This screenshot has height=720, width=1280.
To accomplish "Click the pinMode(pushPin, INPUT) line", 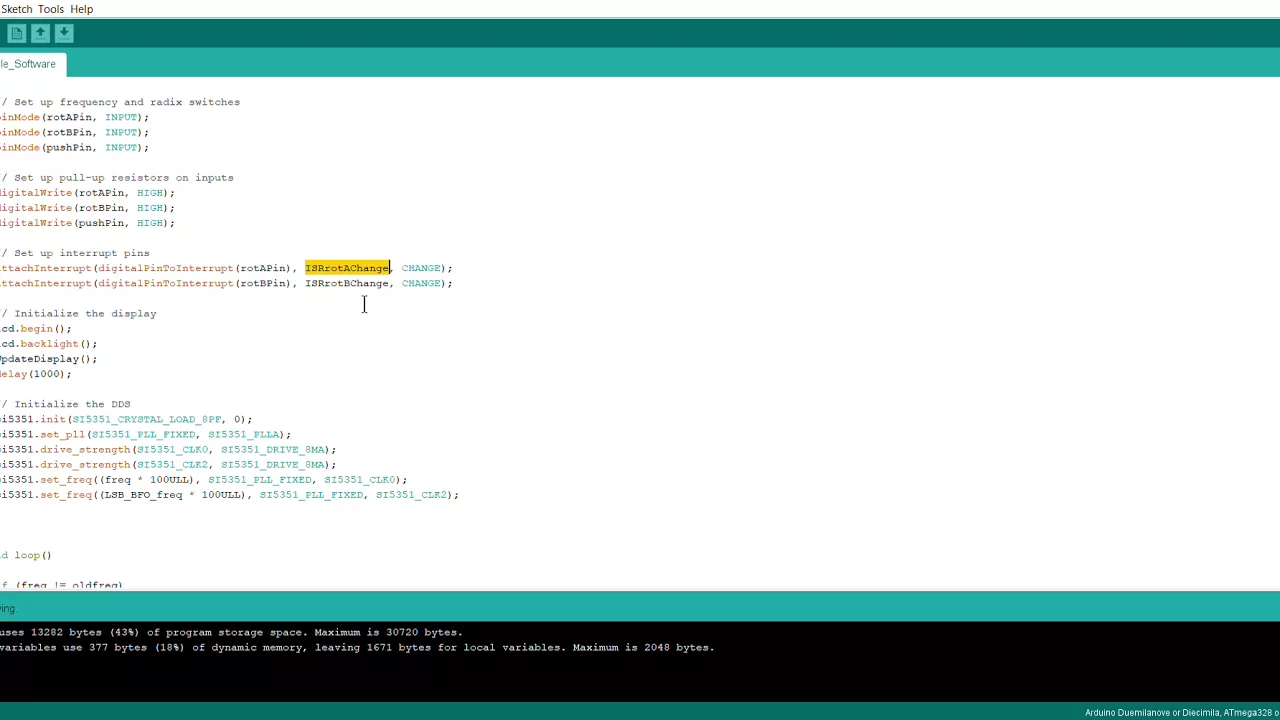I will click(75, 147).
